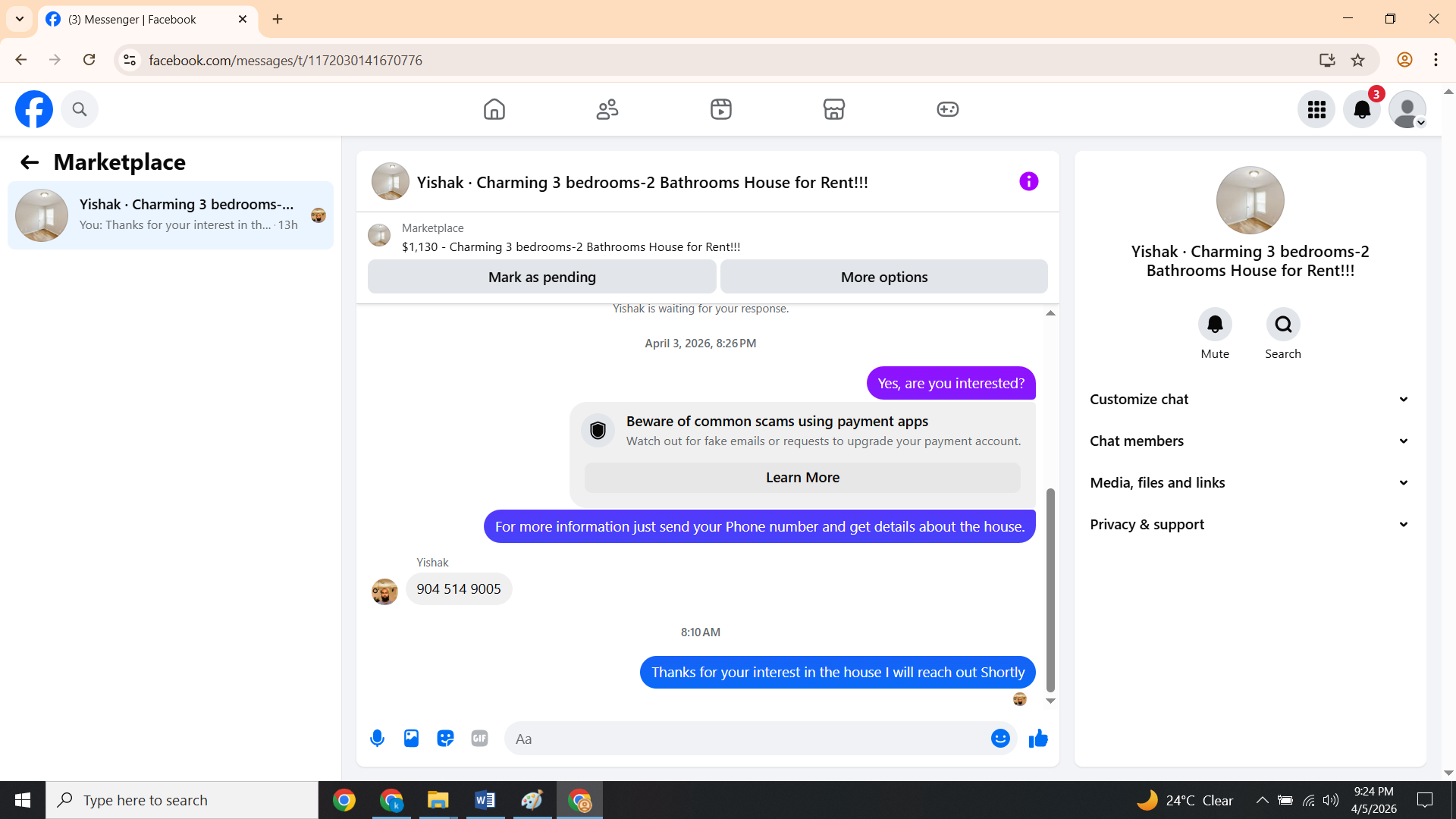1456x819 pixels.
Task: Open the Video tab in navigation
Action: click(720, 109)
